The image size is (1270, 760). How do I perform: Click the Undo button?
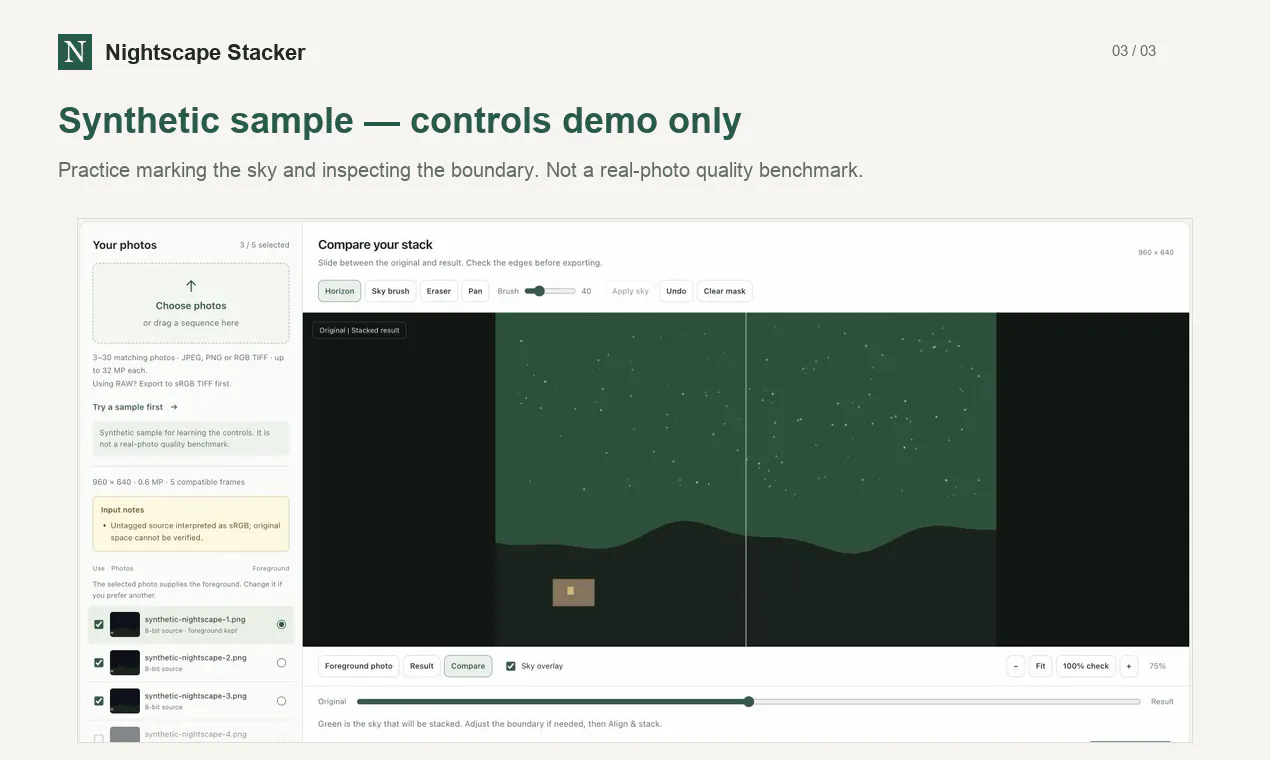coord(676,291)
